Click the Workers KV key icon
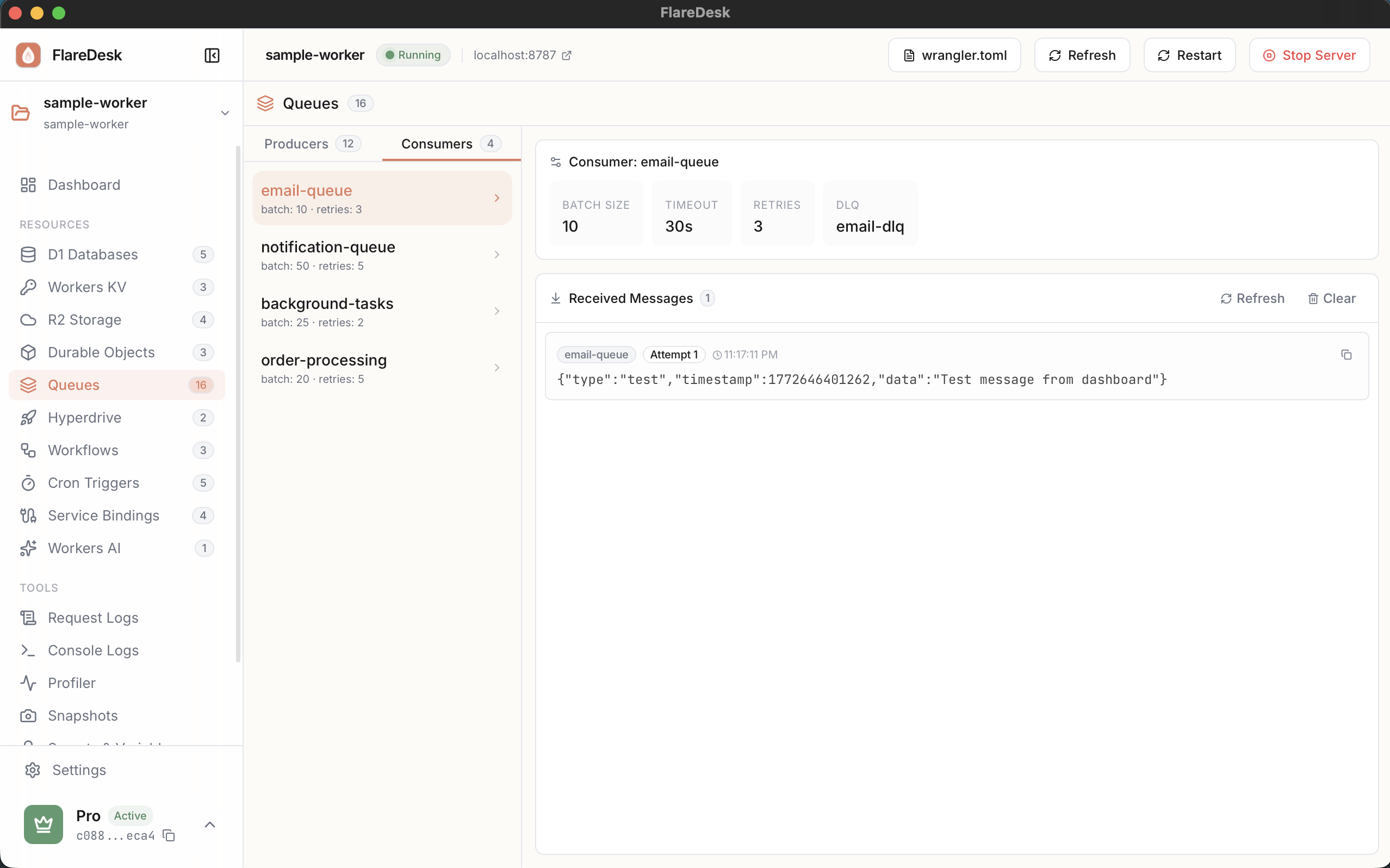The height and width of the screenshot is (868, 1390). 28,287
